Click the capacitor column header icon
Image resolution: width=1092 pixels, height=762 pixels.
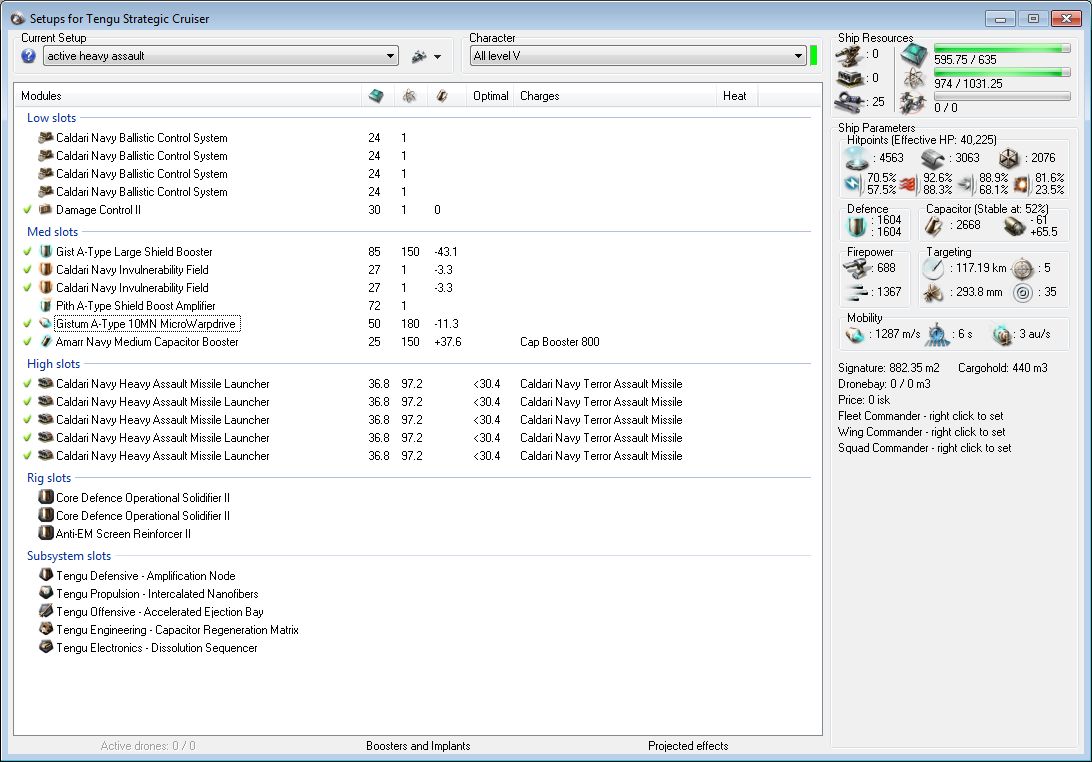[442, 95]
